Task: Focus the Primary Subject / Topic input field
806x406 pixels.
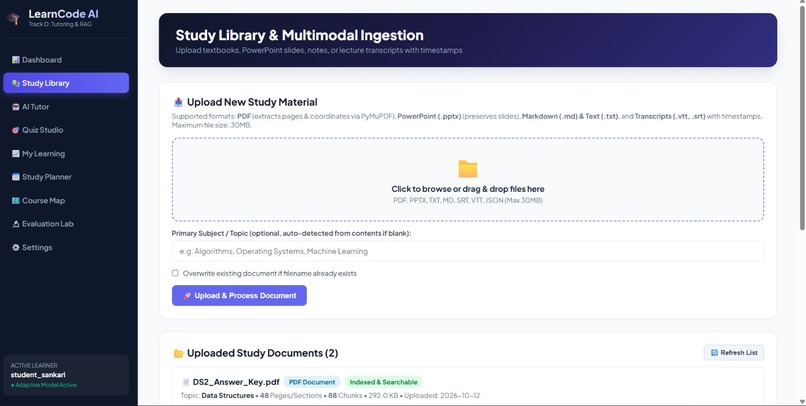Action: click(468, 251)
